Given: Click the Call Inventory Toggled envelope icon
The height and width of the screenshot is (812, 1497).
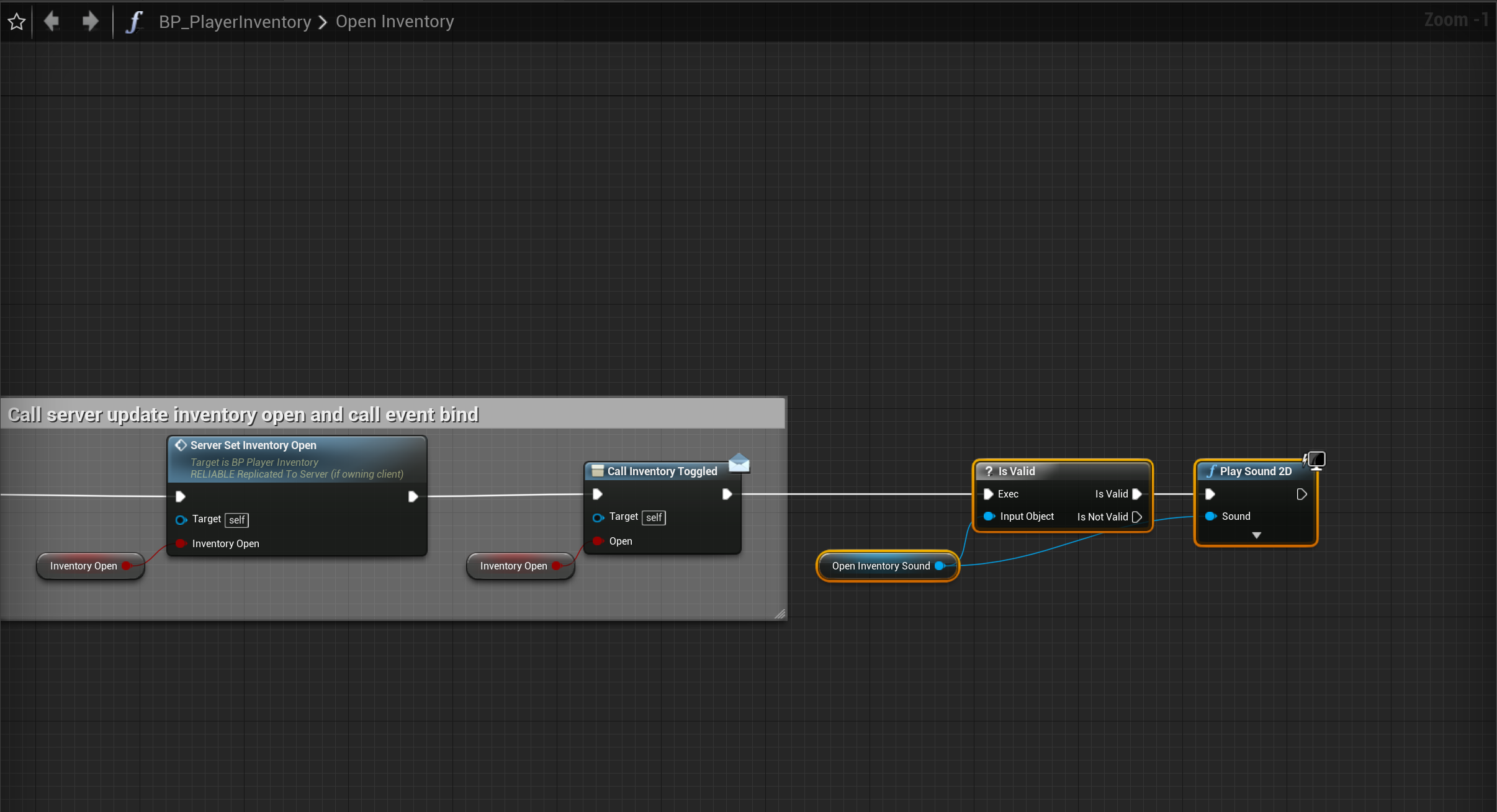Looking at the screenshot, I should (739, 463).
